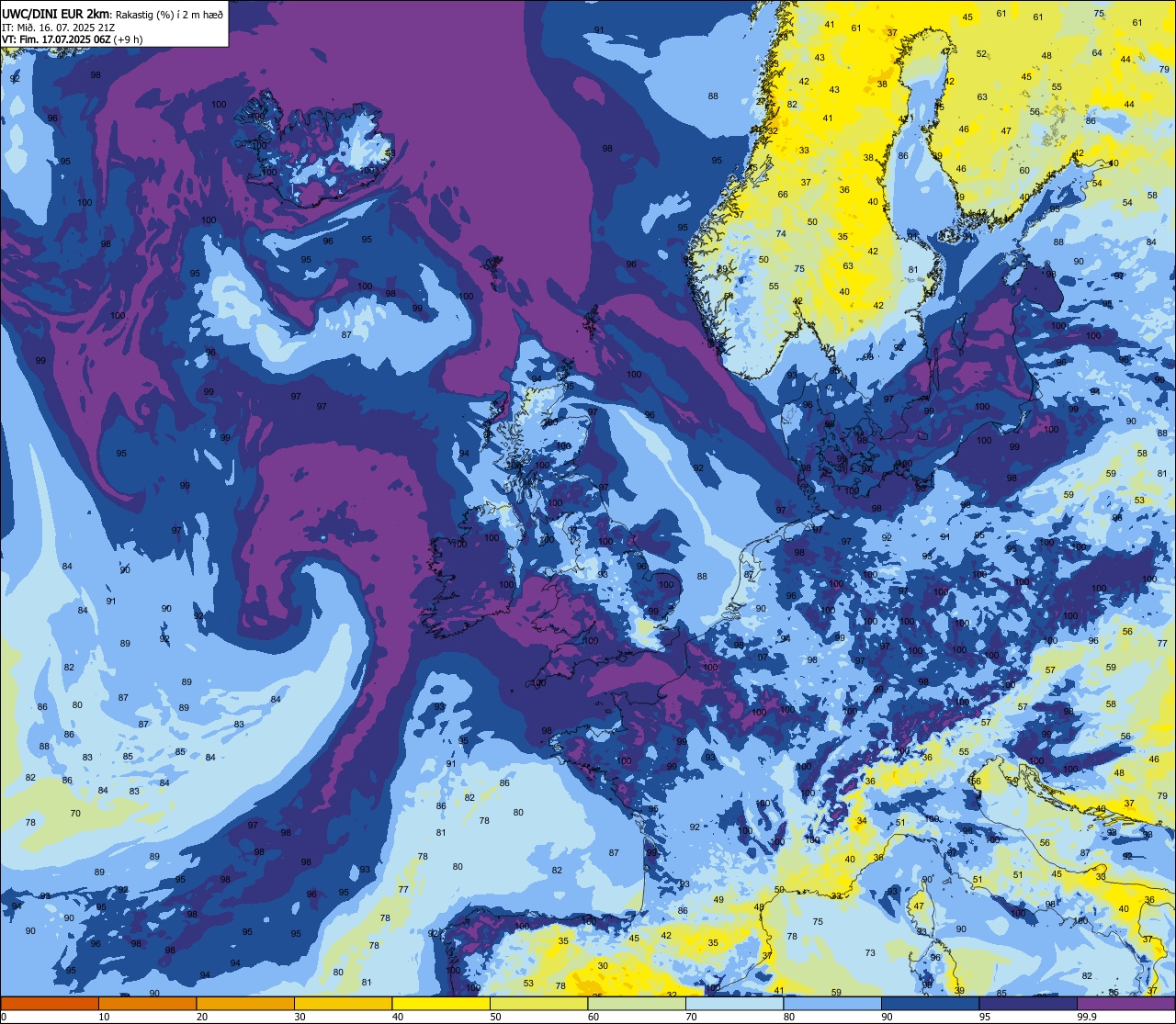The width and height of the screenshot is (1176, 1024).
Task: Pick the 90–95 medium blue legend swatch
Action: [930, 1003]
